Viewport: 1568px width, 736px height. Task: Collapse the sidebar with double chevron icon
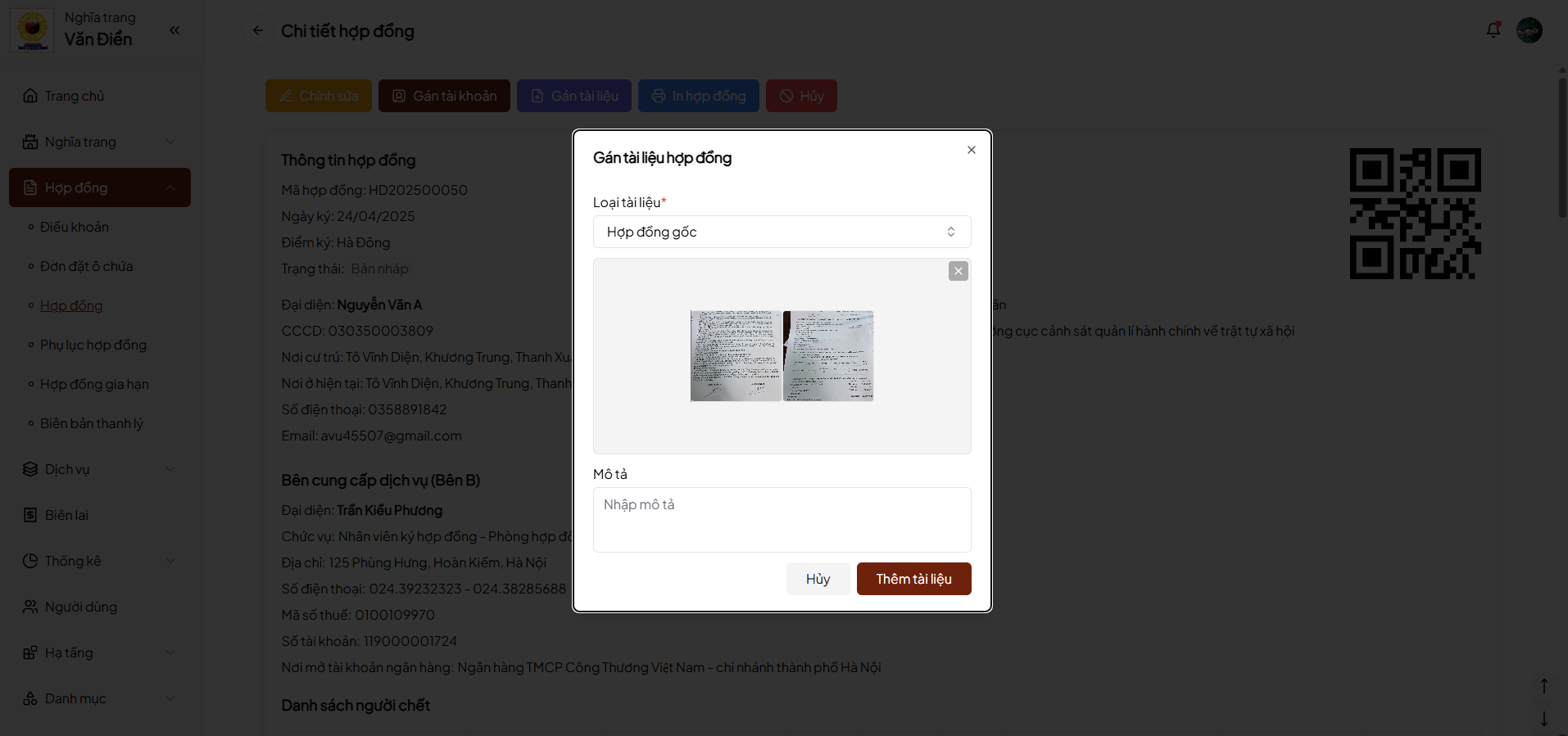(174, 30)
